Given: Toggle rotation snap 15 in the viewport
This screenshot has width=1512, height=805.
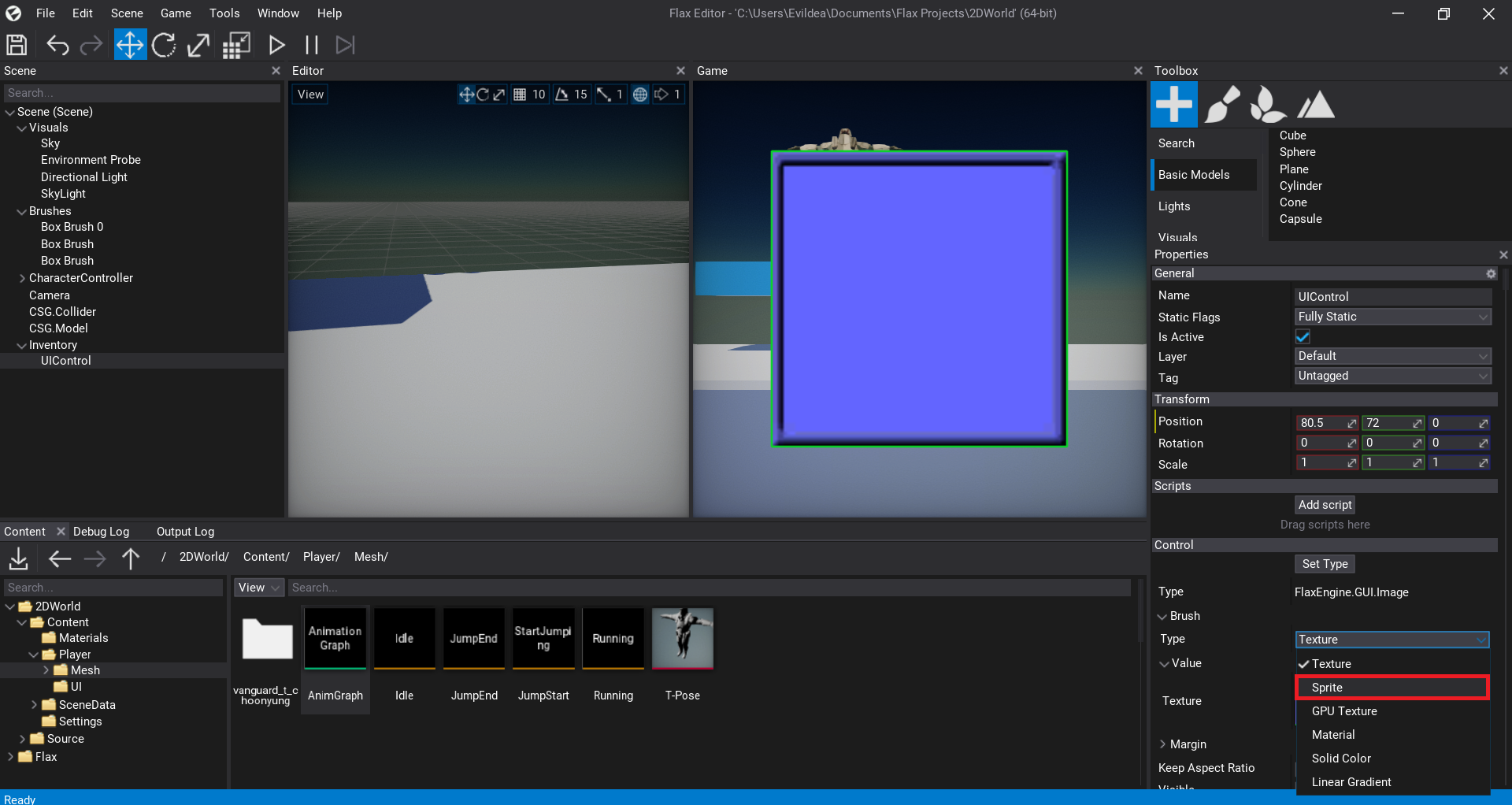Looking at the screenshot, I should click(x=561, y=94).
